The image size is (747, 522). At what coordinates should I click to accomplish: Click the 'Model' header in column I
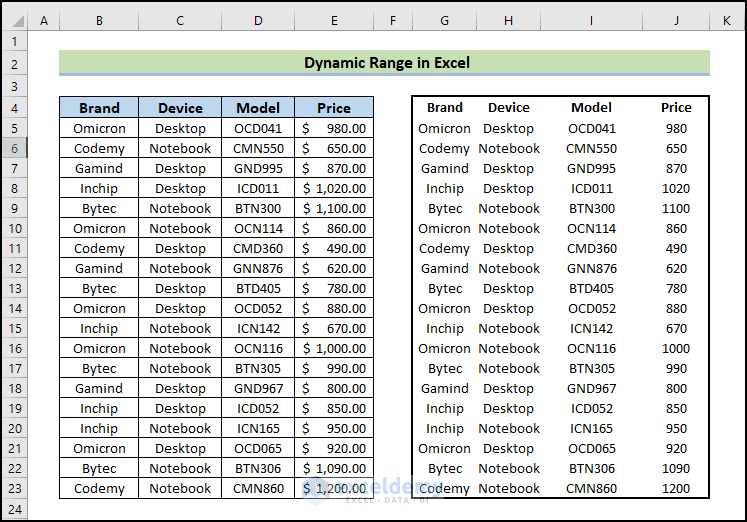[x=591, y=108]
